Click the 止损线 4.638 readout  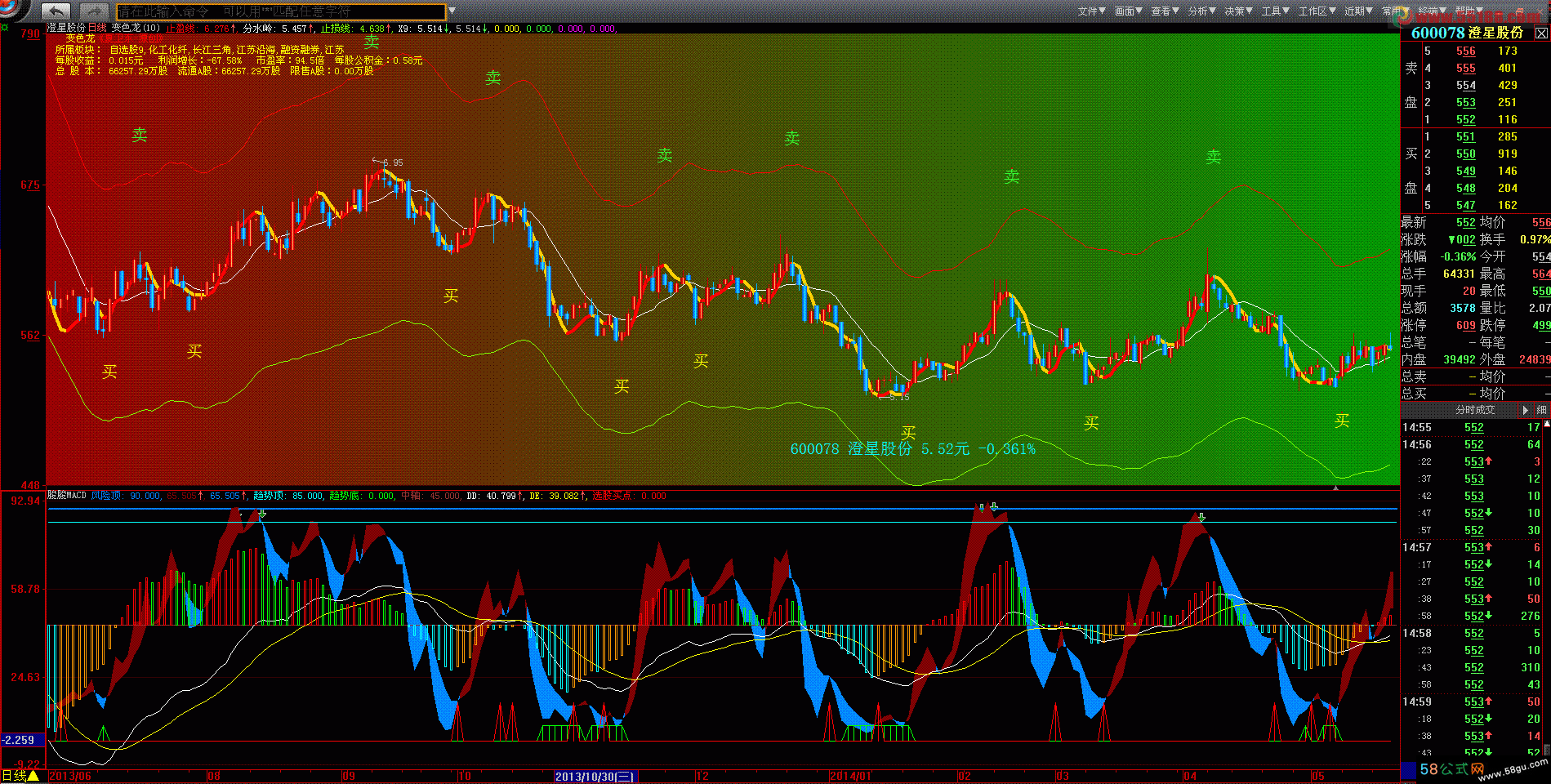pos(356,28)
